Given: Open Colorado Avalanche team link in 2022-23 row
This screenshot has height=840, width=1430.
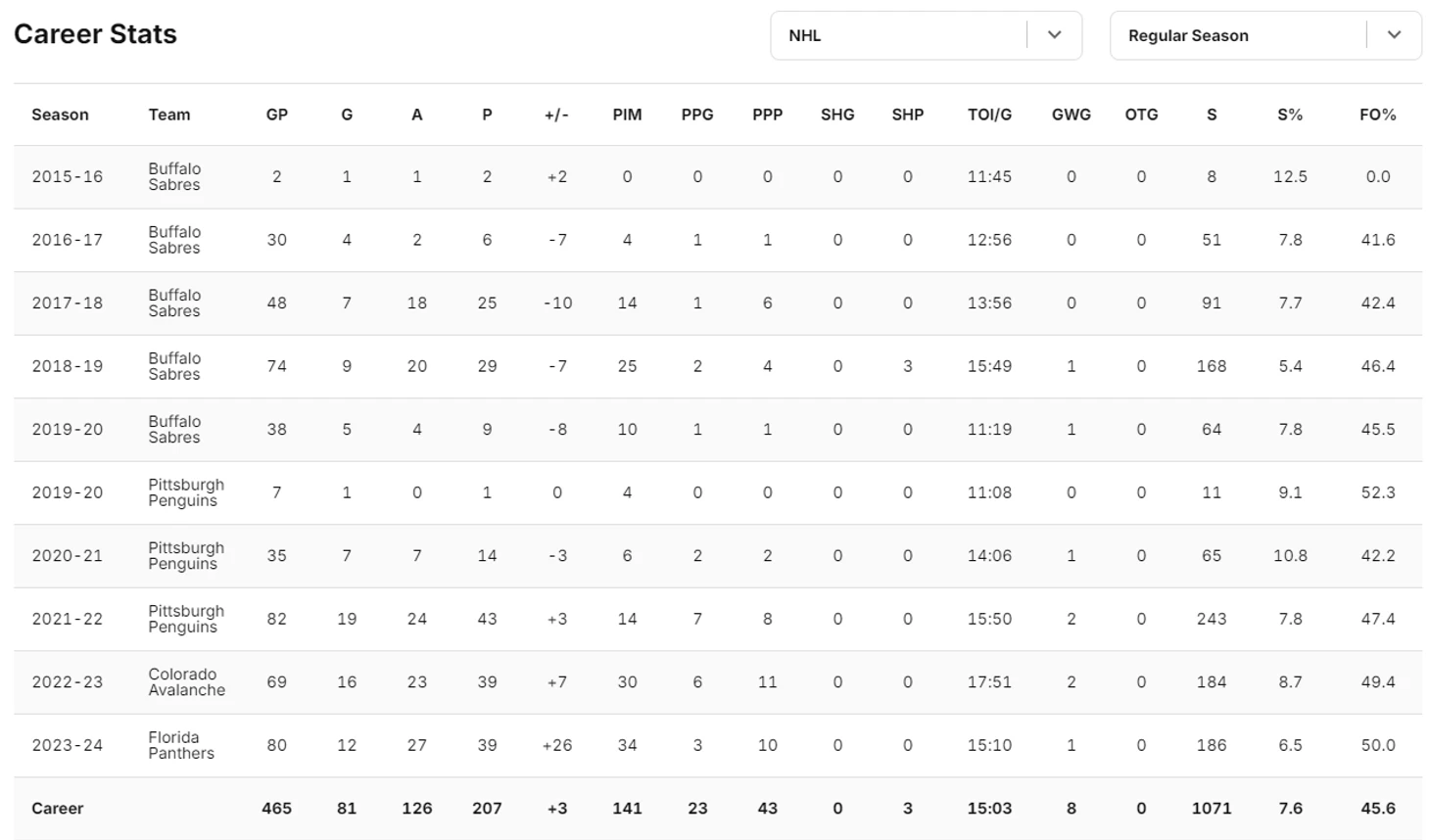Looking at the screenshot, I should (x=186, y=682).
